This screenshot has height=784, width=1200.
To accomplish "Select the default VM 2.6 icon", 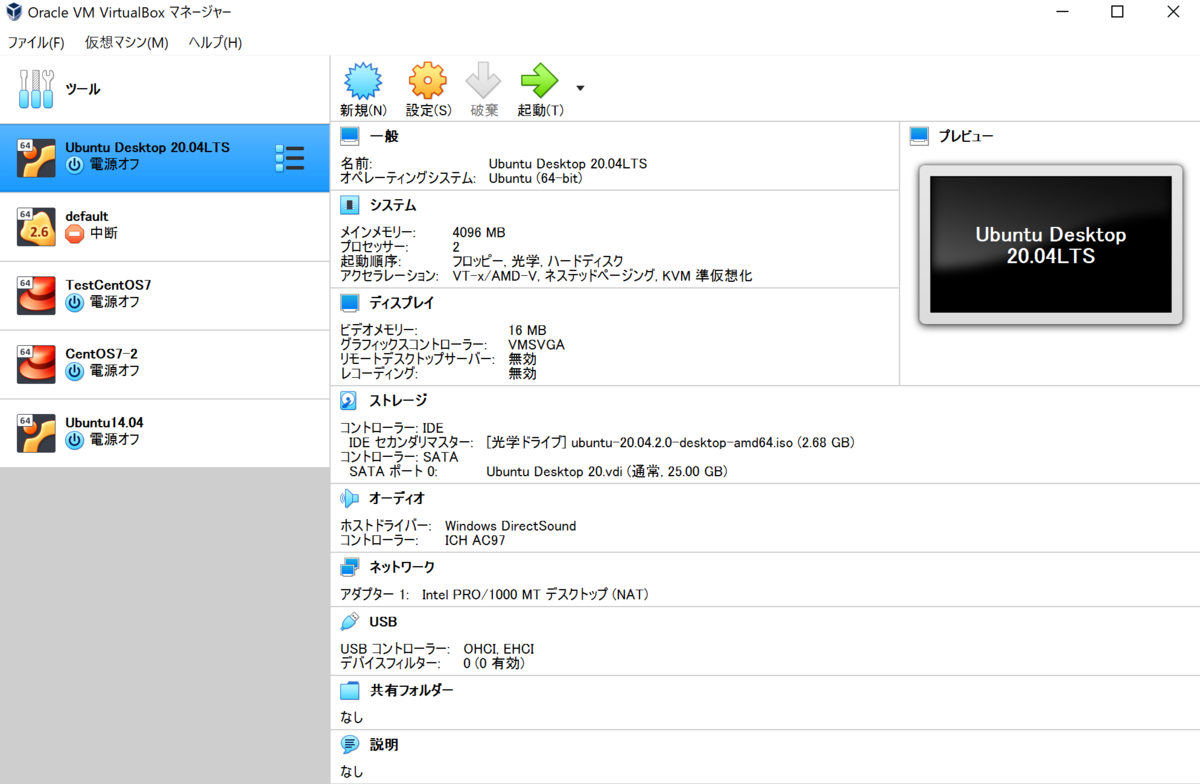I will click(36, 227).
